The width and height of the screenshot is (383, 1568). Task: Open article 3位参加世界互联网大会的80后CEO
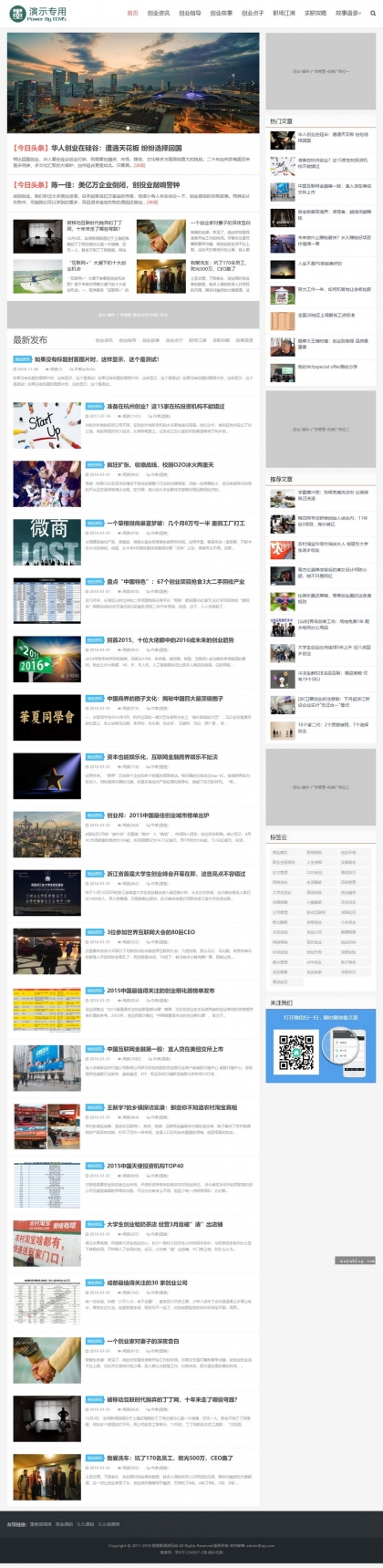point(150,931)
